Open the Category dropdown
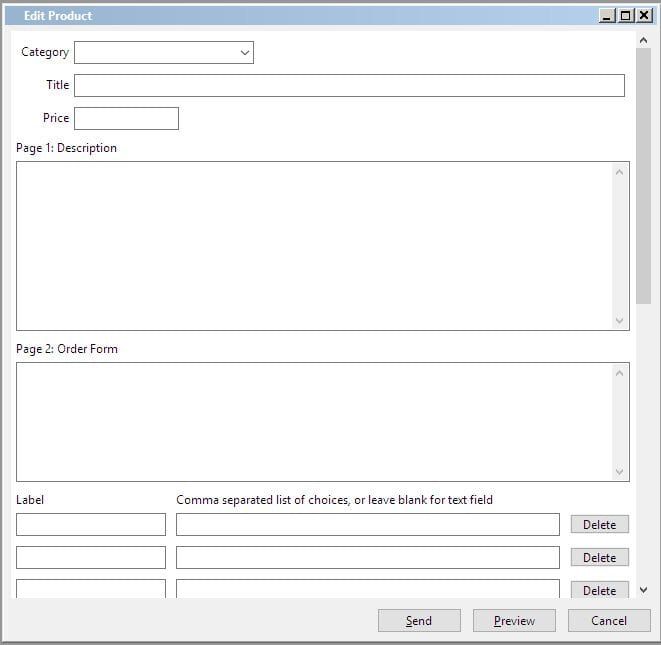The width and height of the screenshot is (661, 645). (x=164, y=52)
